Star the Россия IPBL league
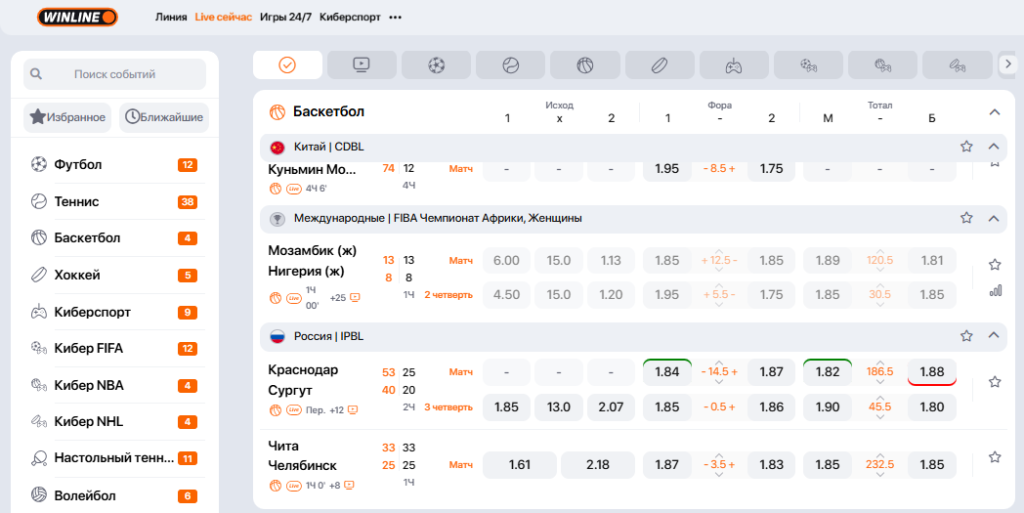Screen dimensions: 1024x513 click(966, 336)
